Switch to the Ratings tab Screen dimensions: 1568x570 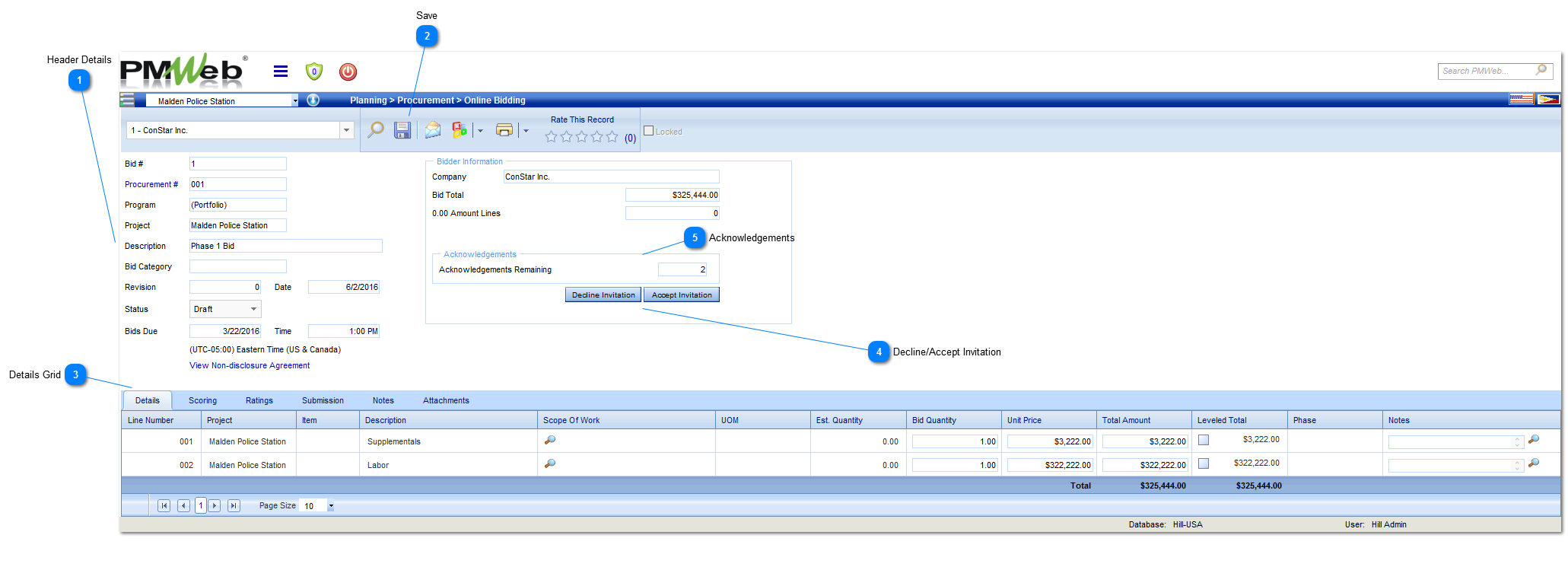tap(259, 400)
